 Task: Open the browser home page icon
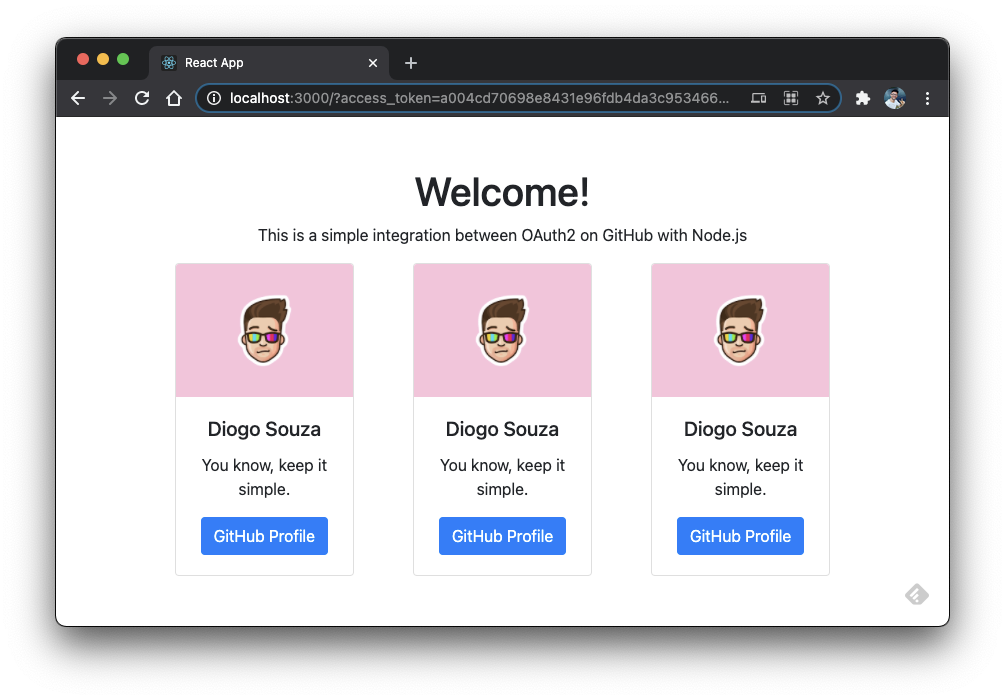174,98
